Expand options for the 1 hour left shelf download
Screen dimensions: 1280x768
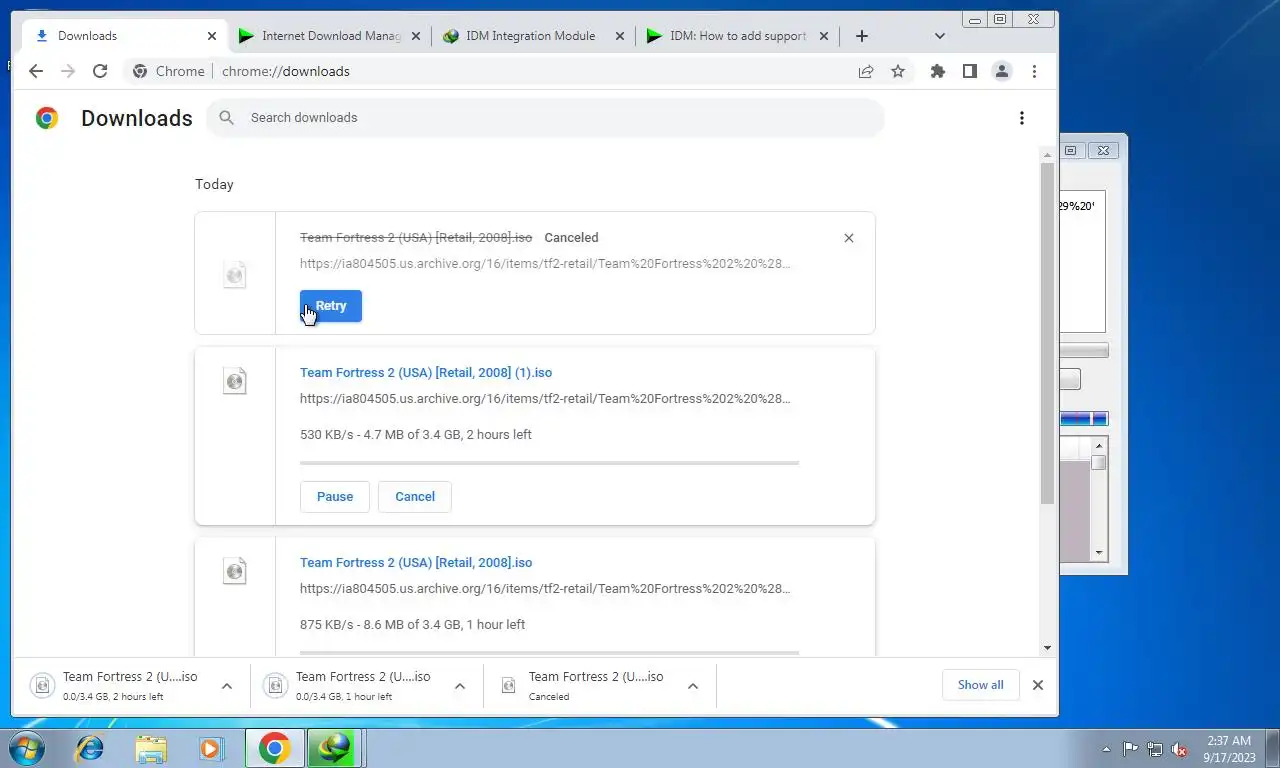point(460,686)
